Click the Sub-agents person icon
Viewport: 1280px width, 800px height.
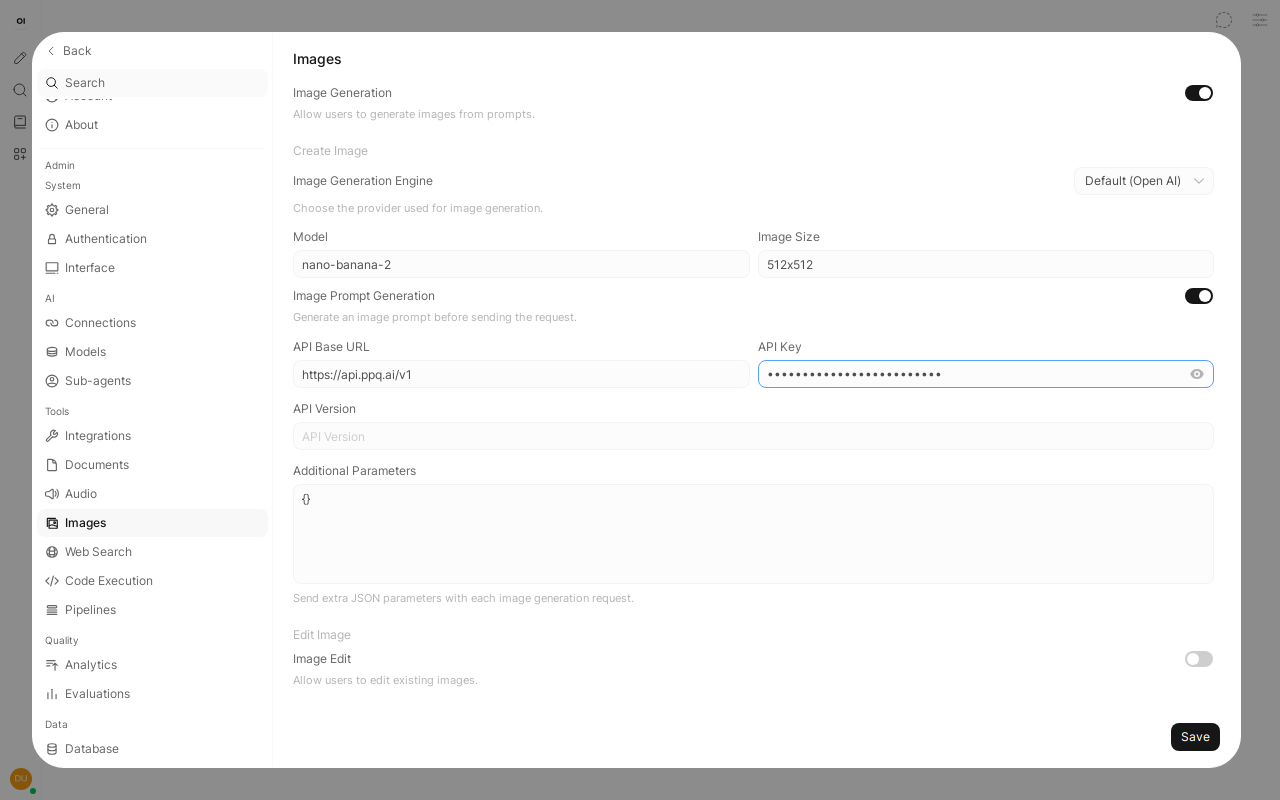coord(52,381)
